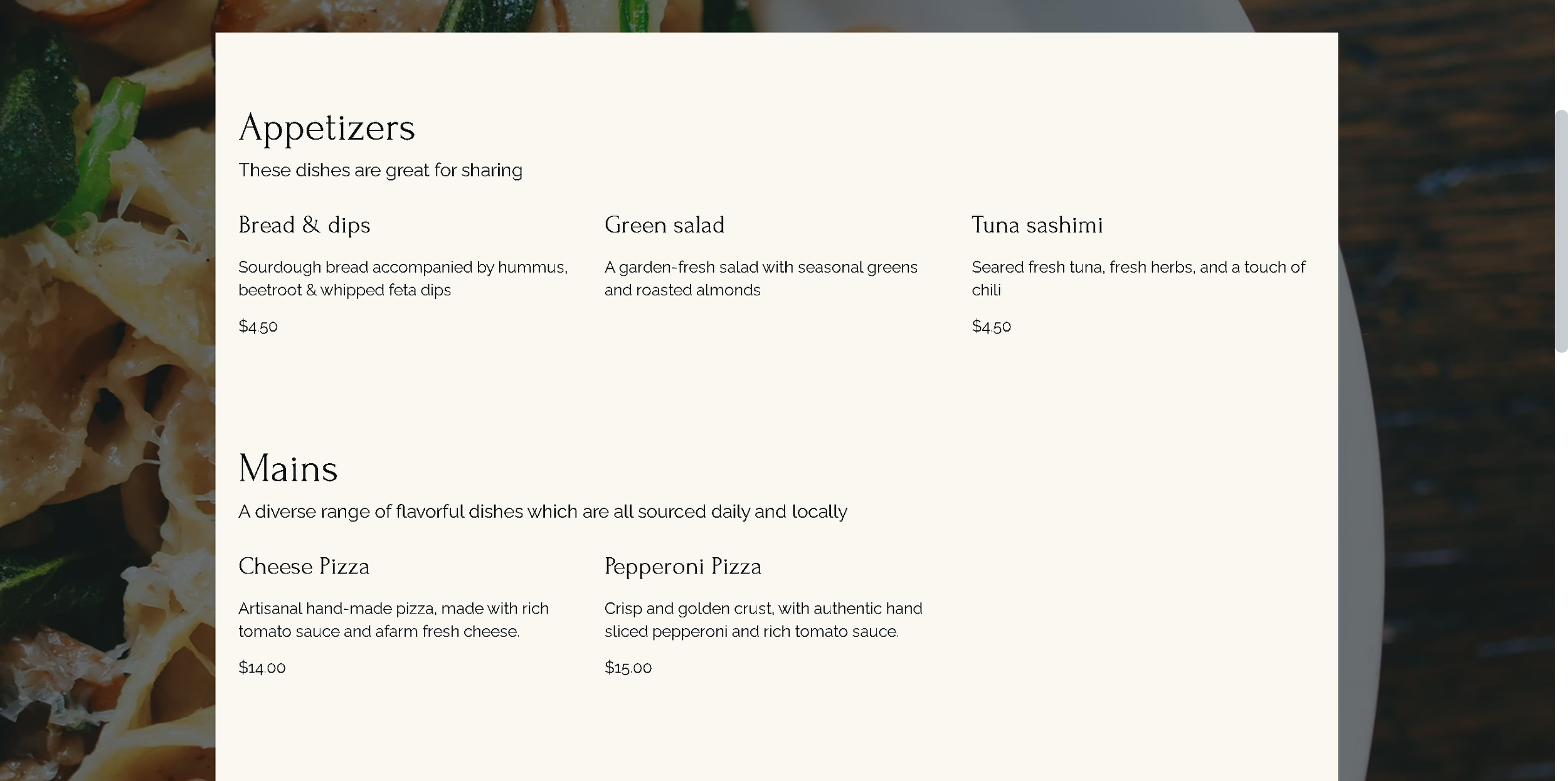This screenshot has height=781, width=1568.
Task: Click the Seared fresh tuna description
Action: (1138, 278)
